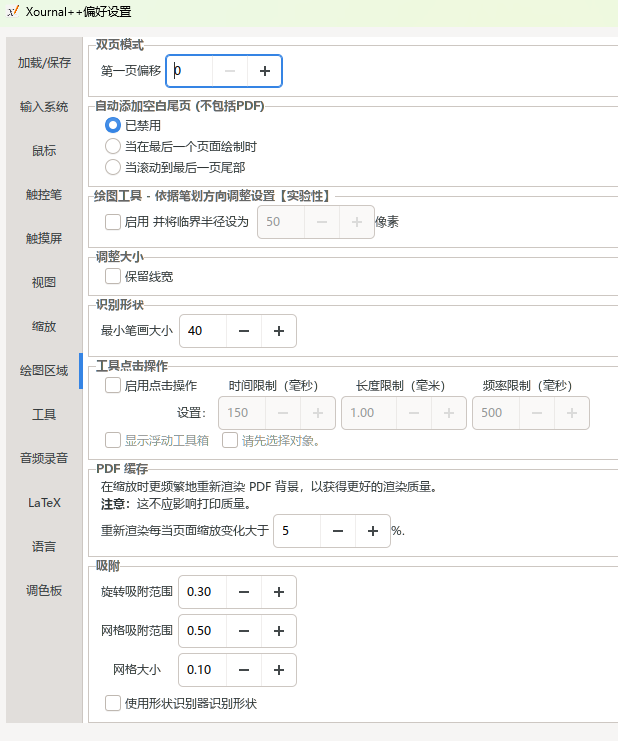Viewport: 618px width, 741px height.
Task: Click 网格吸附范围 field showing 0.50
Action: 203,631
